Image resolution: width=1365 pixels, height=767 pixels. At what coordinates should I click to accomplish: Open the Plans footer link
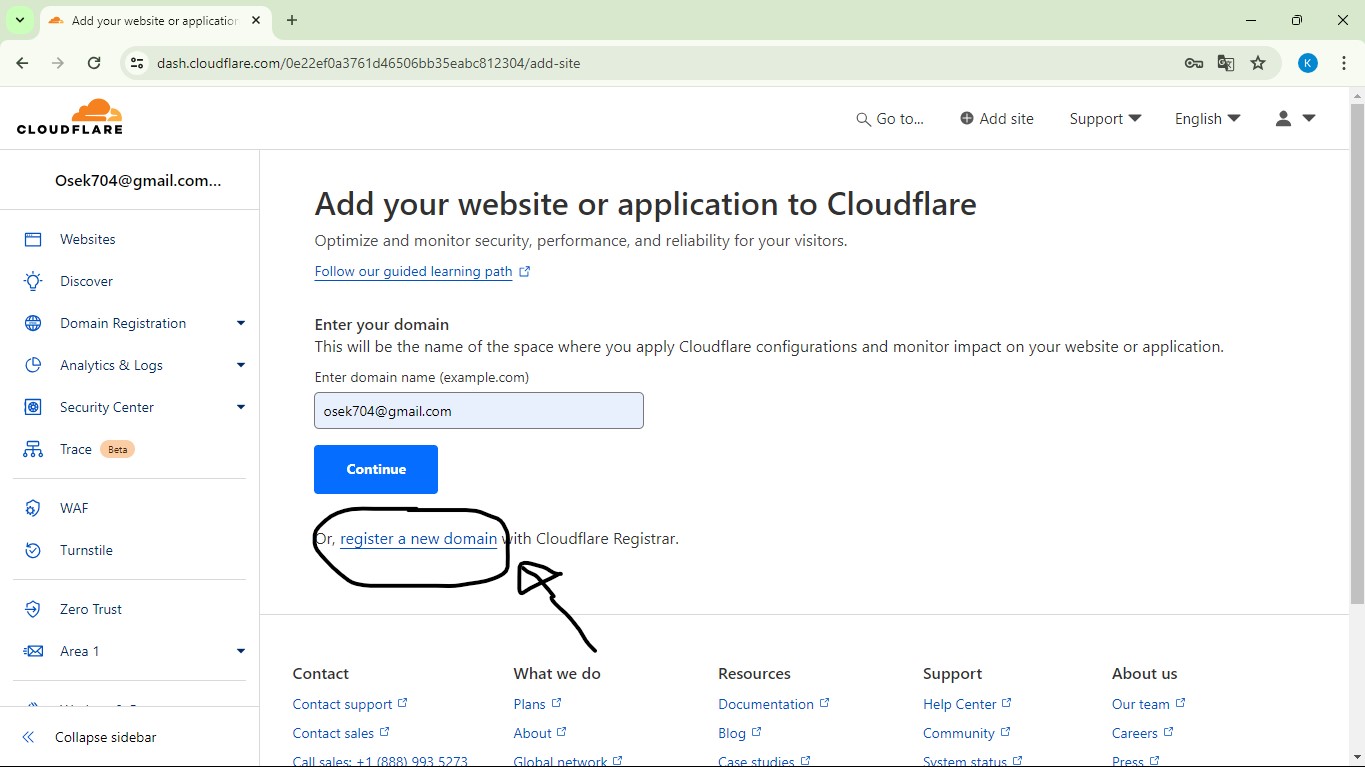tap(537, 704)
